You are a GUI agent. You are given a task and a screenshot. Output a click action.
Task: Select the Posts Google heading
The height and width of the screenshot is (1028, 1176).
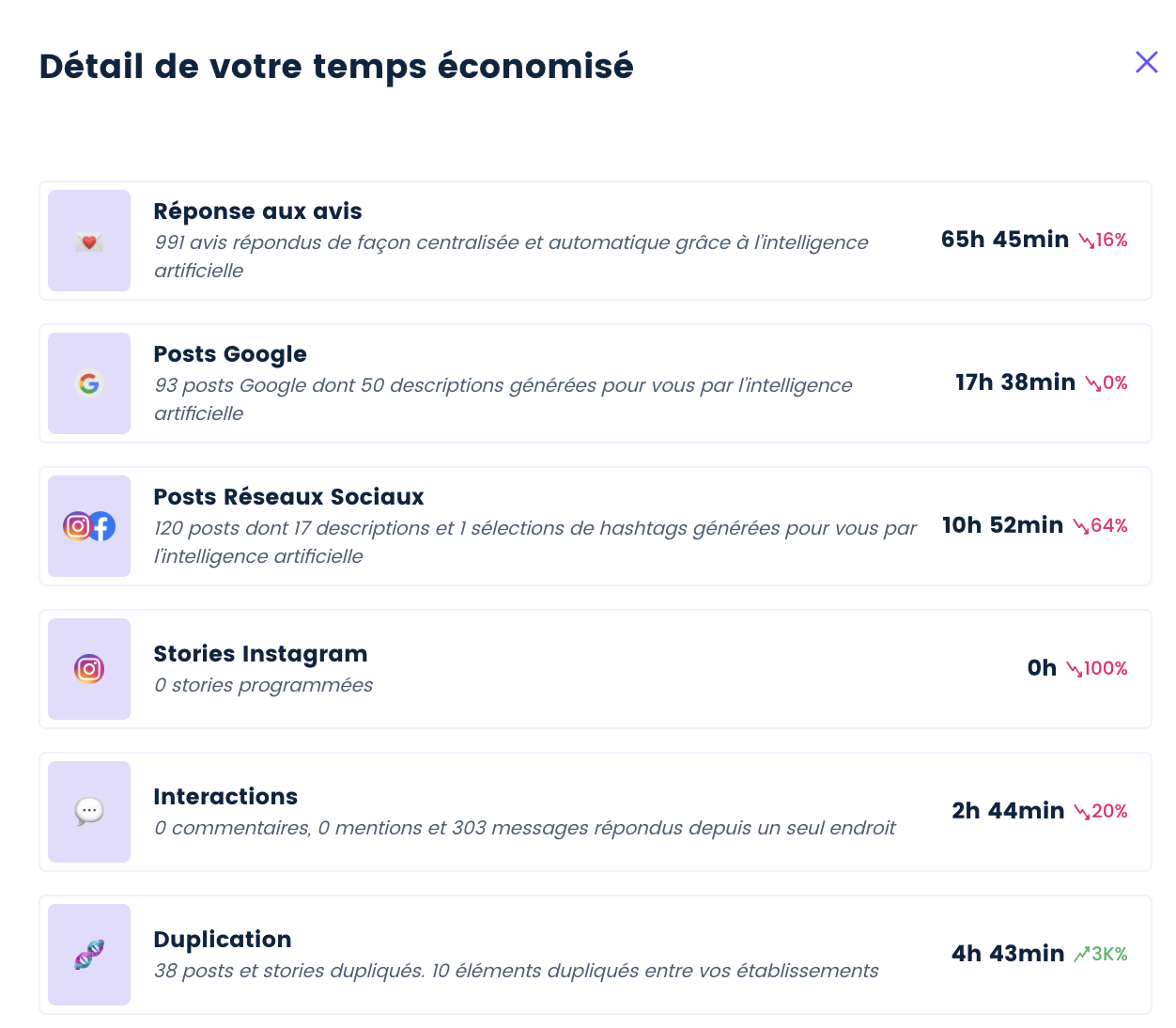point(230,354)
